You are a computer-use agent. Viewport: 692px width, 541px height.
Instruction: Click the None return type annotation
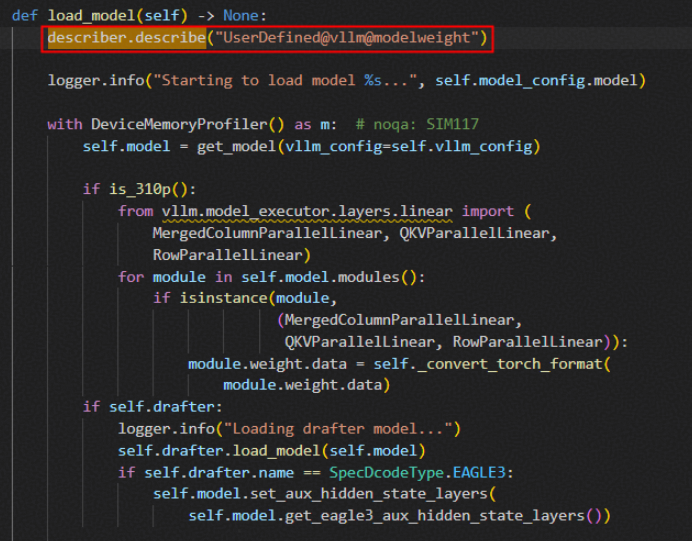click(241, 16)
